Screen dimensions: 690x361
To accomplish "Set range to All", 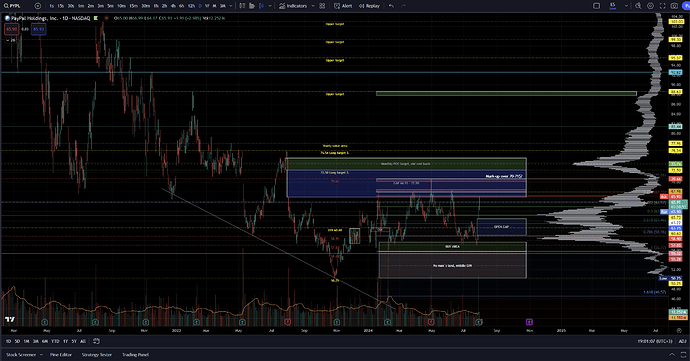I will pos(83,341).
